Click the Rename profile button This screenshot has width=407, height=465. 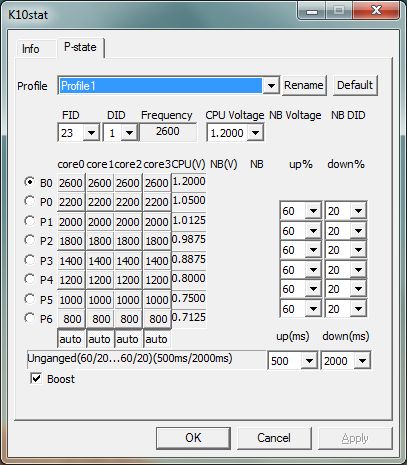tap(304, 85)
